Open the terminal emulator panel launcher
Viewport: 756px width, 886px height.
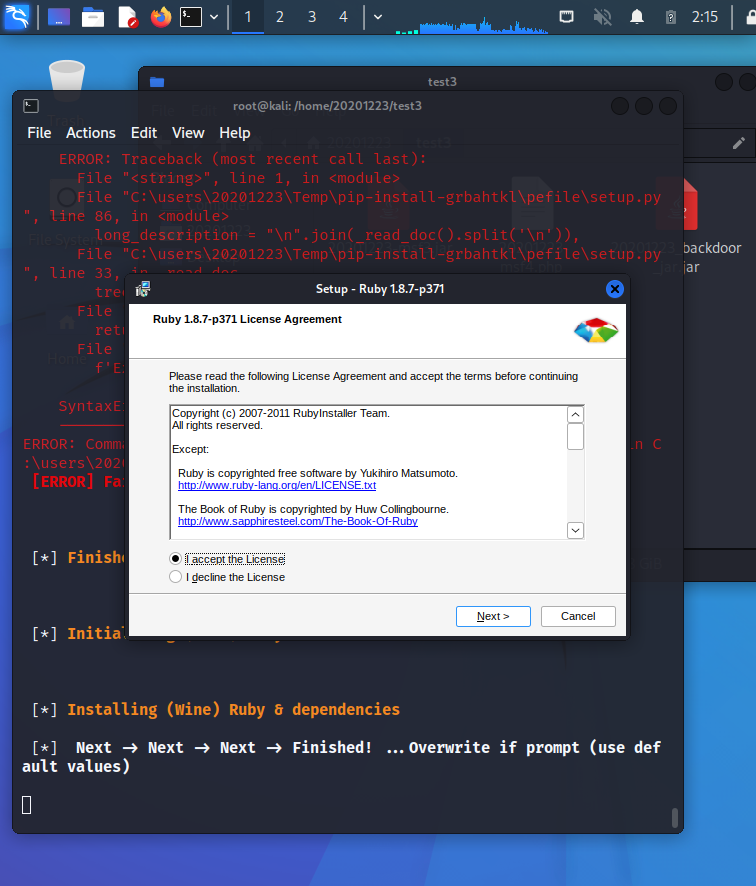coord(191,17)
